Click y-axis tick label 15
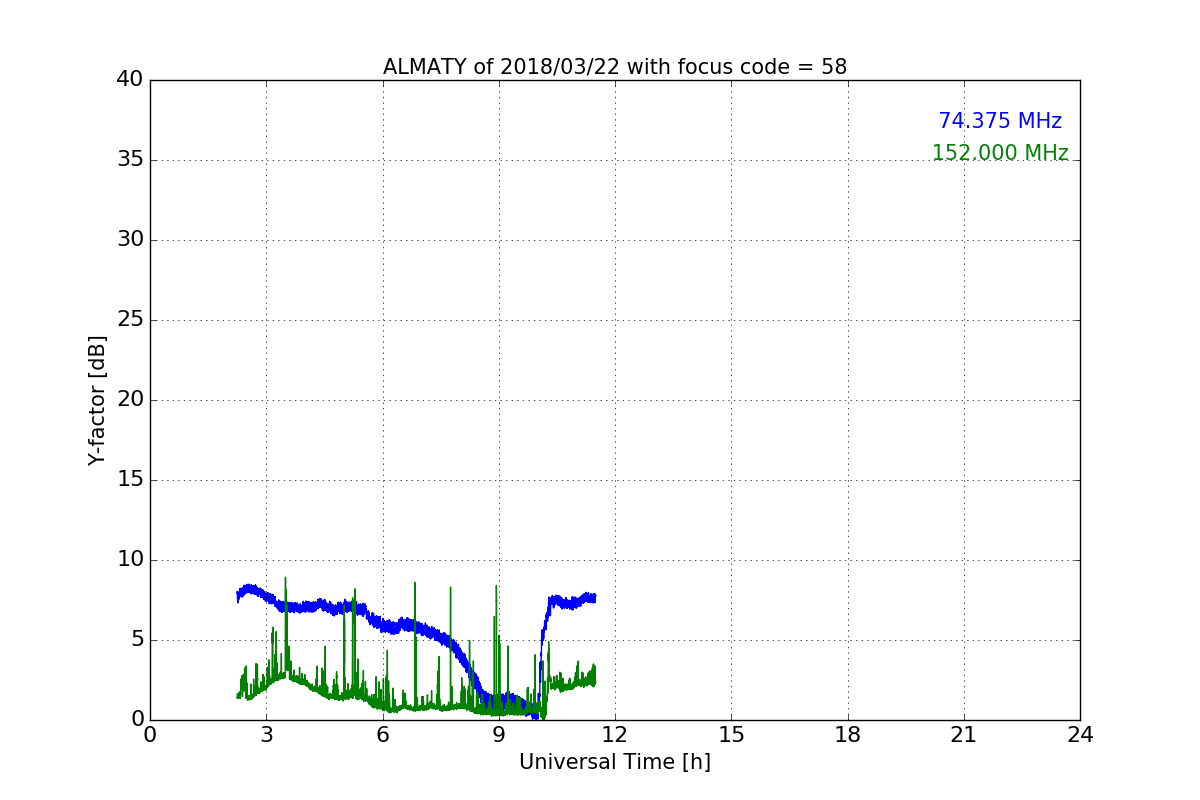Image resolution: width=1200 pixels, height=800 pixels. click(130, 480)
